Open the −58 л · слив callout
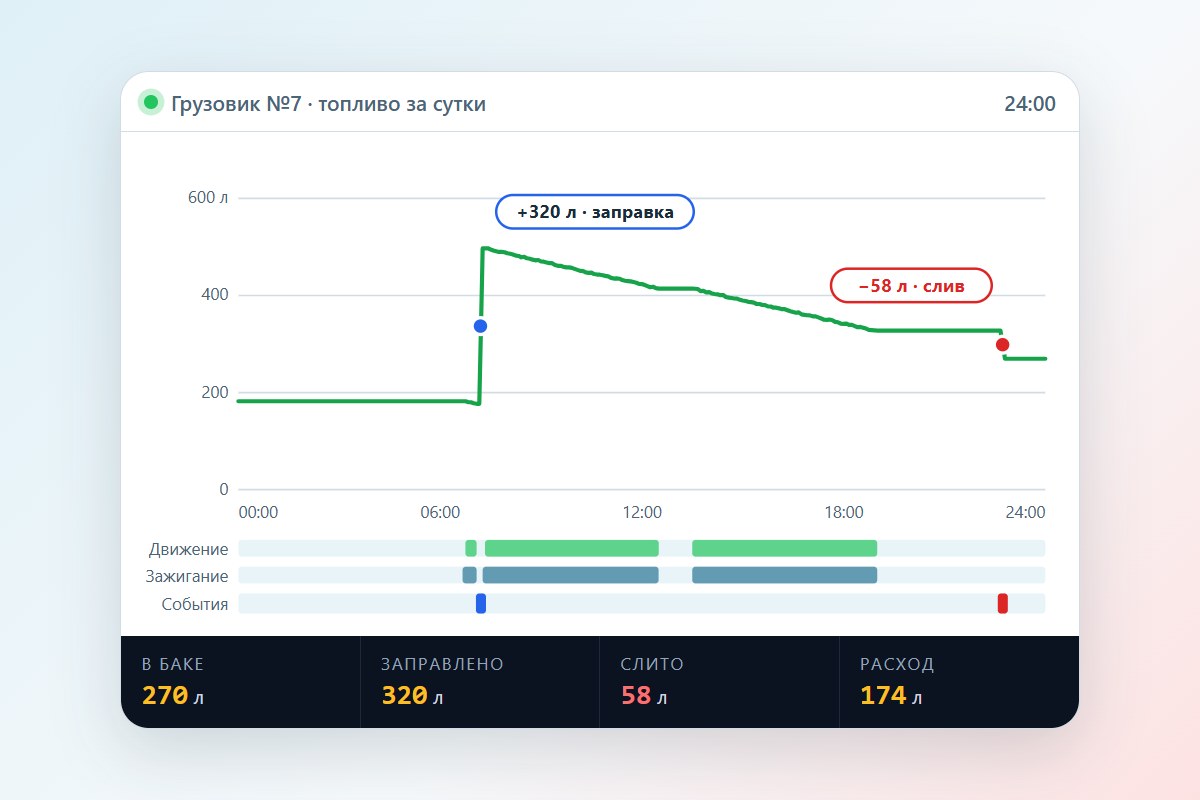Screen dimensions: 1200x800 point(911,286)
